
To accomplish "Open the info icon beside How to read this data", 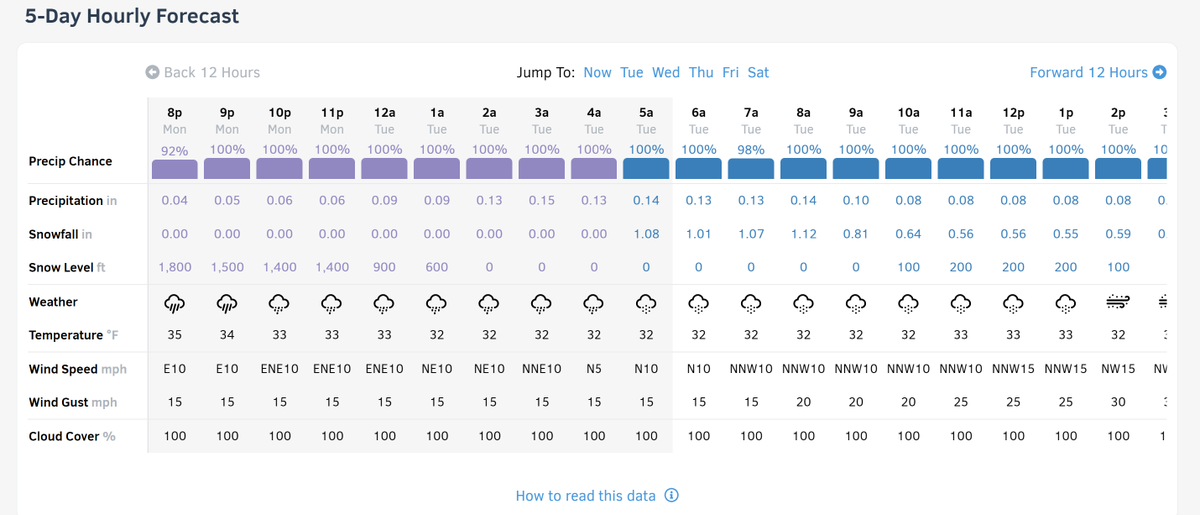I will [x=672, y=496].
